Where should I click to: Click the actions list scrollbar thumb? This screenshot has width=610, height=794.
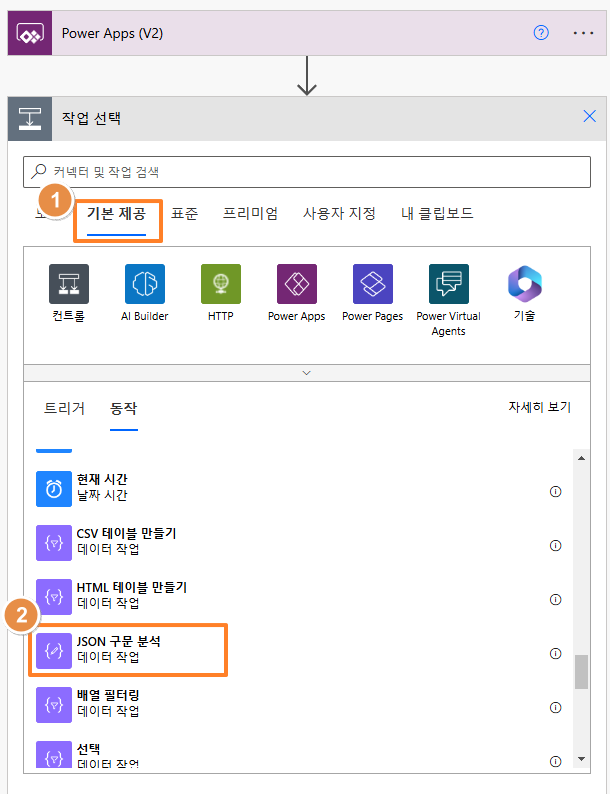581,672
